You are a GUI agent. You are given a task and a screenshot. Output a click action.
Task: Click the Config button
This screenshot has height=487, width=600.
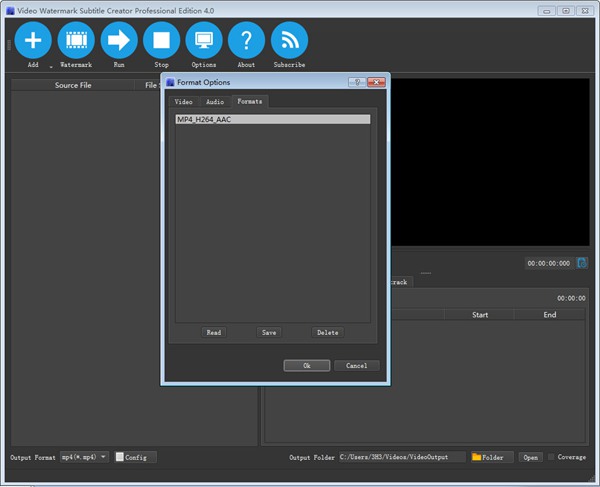click(135, 457)
